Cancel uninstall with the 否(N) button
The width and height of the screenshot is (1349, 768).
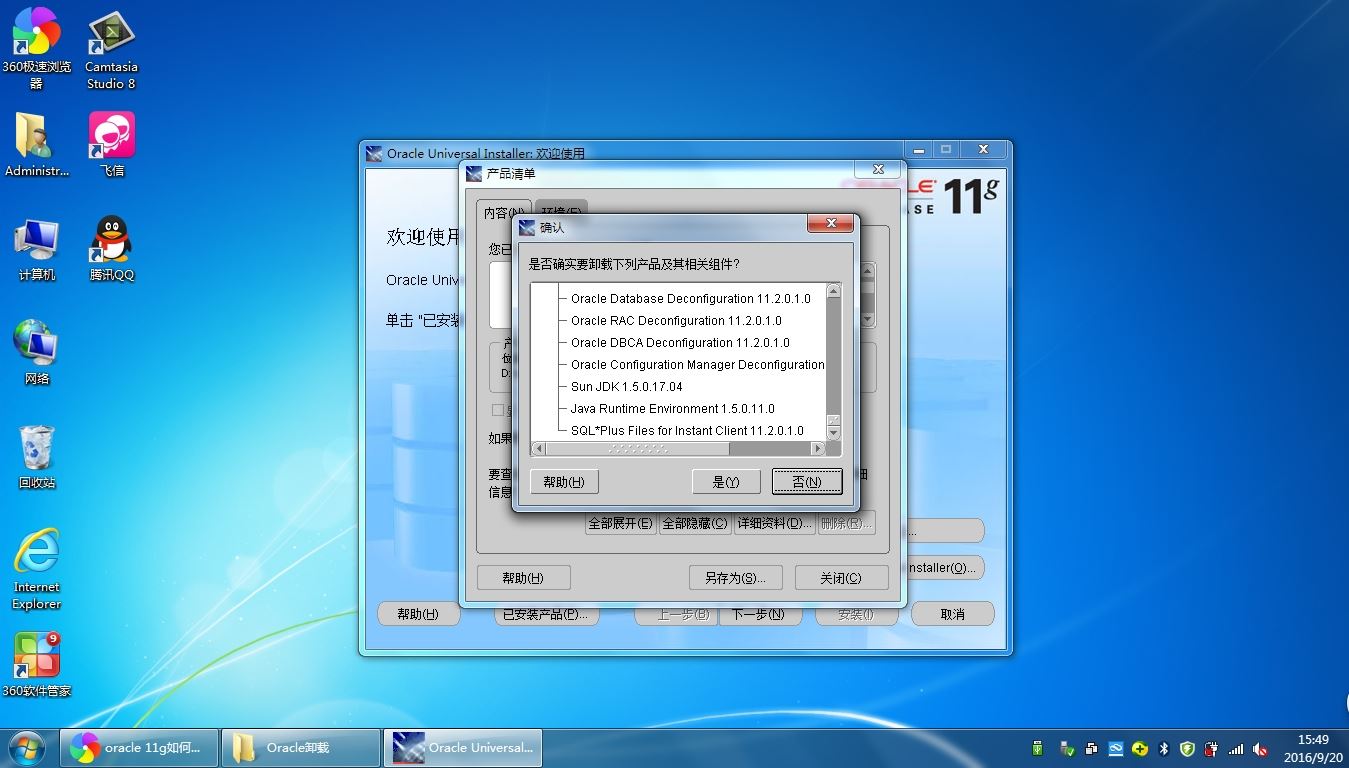click(x=807, y=482)
